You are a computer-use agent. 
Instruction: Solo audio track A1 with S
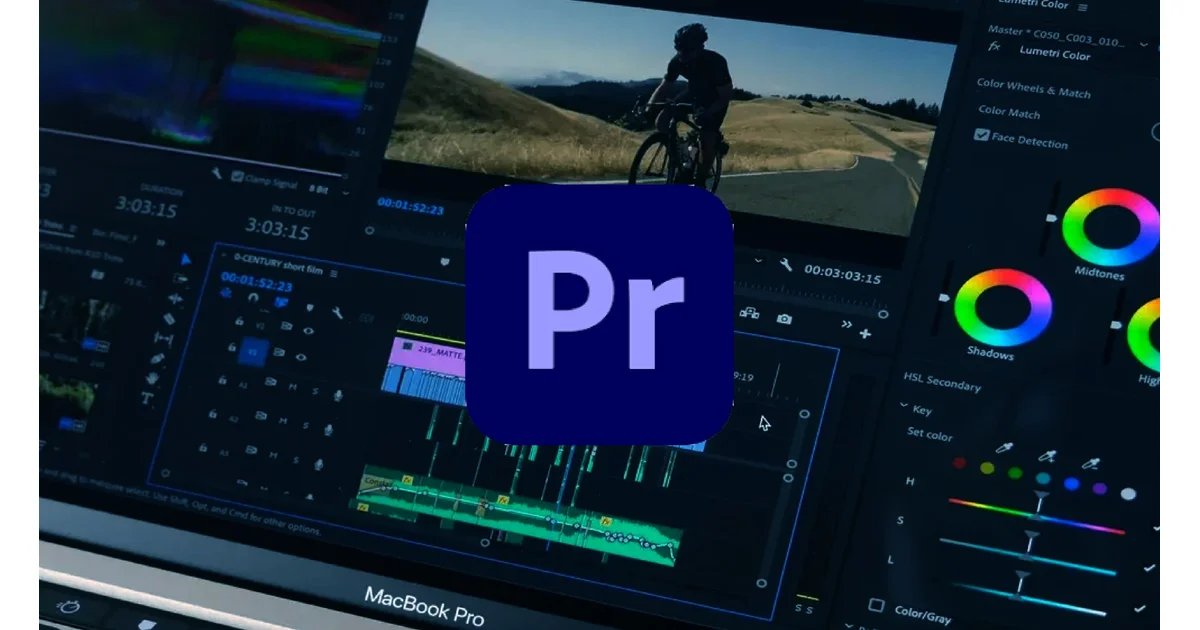point(315,391)
